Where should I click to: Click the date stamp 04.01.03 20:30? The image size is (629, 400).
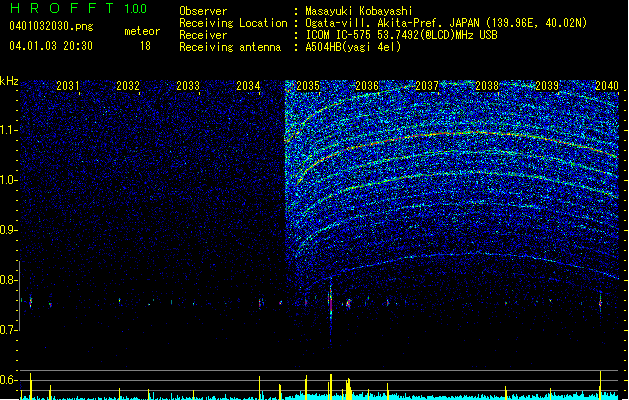pyautogui.click(x=51, y=46)
